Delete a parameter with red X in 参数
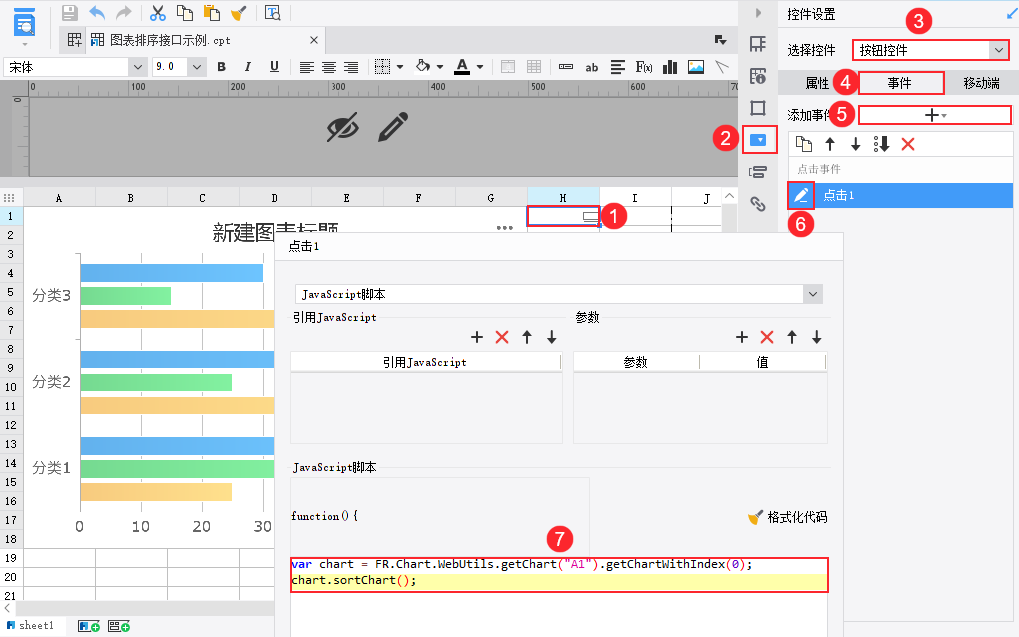1019x637 pixels. point(767,337)
